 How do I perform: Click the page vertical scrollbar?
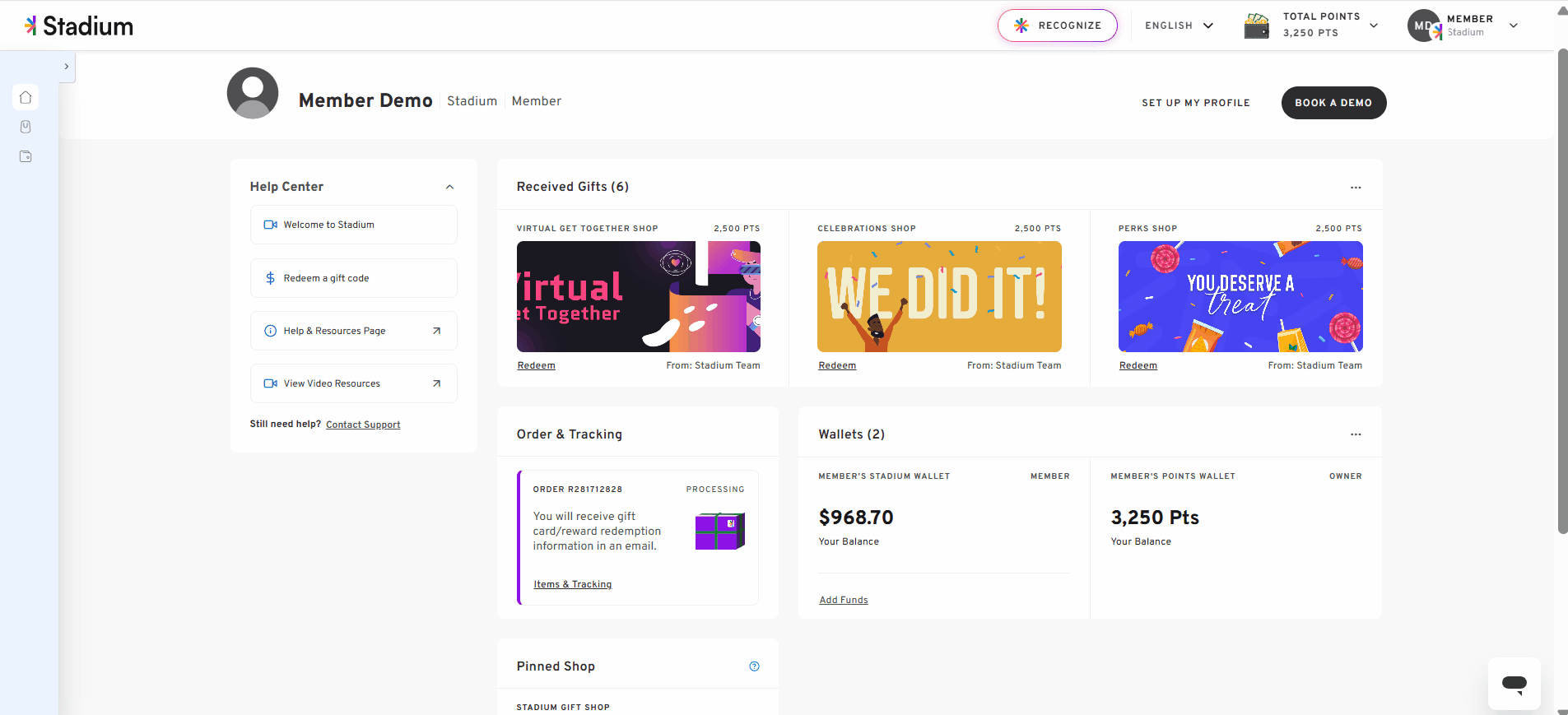[x=1562, y=292]
